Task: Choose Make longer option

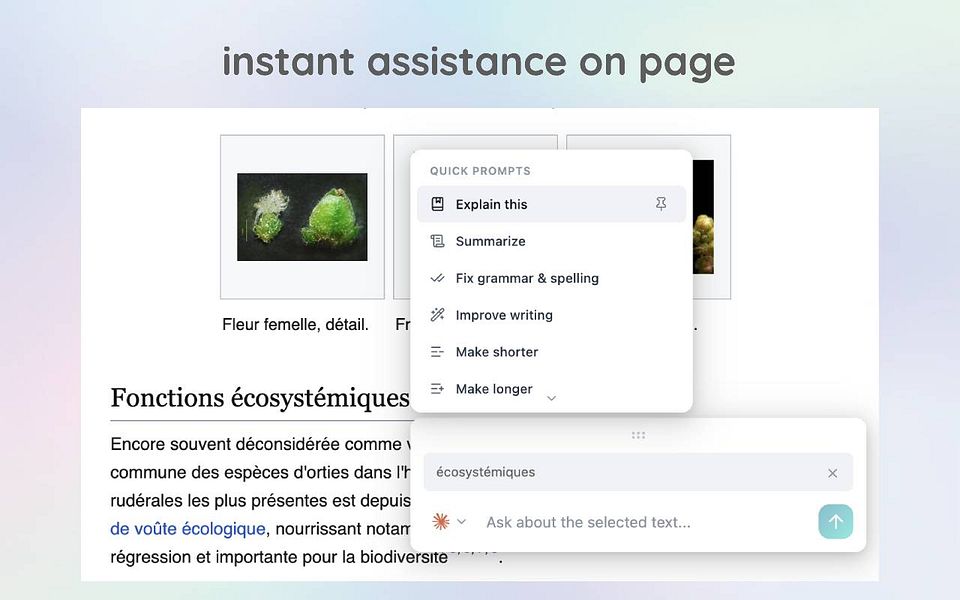Action: point(551,389)
